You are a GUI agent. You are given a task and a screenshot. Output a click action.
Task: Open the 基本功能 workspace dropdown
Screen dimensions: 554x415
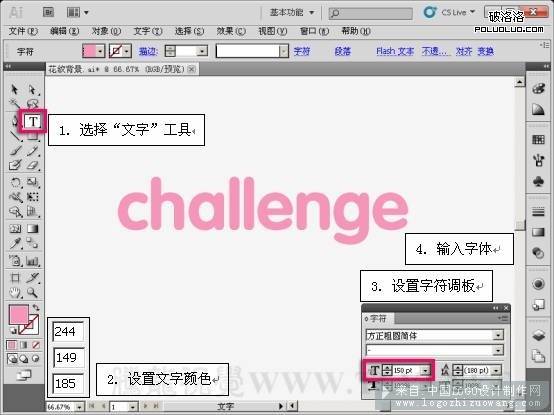click(292, 12)
